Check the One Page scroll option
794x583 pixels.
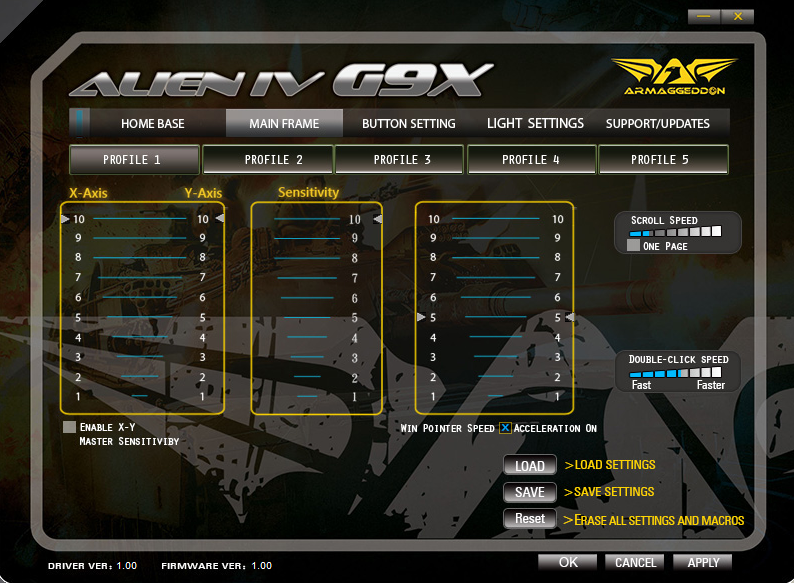click(633, 246)
